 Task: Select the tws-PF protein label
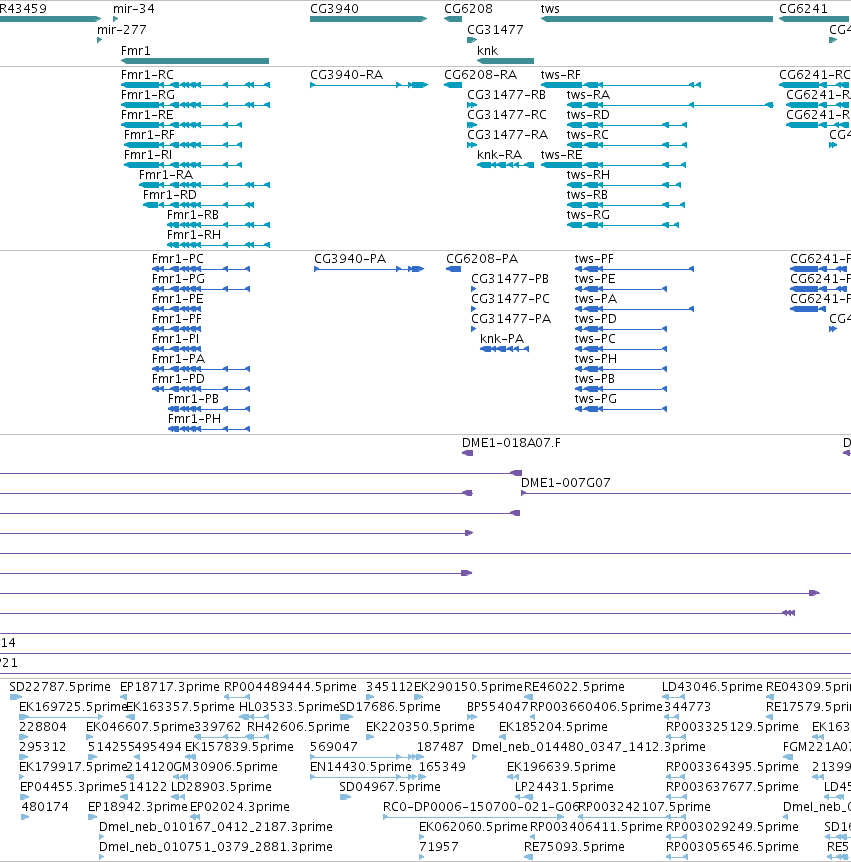tap(594, 259)
